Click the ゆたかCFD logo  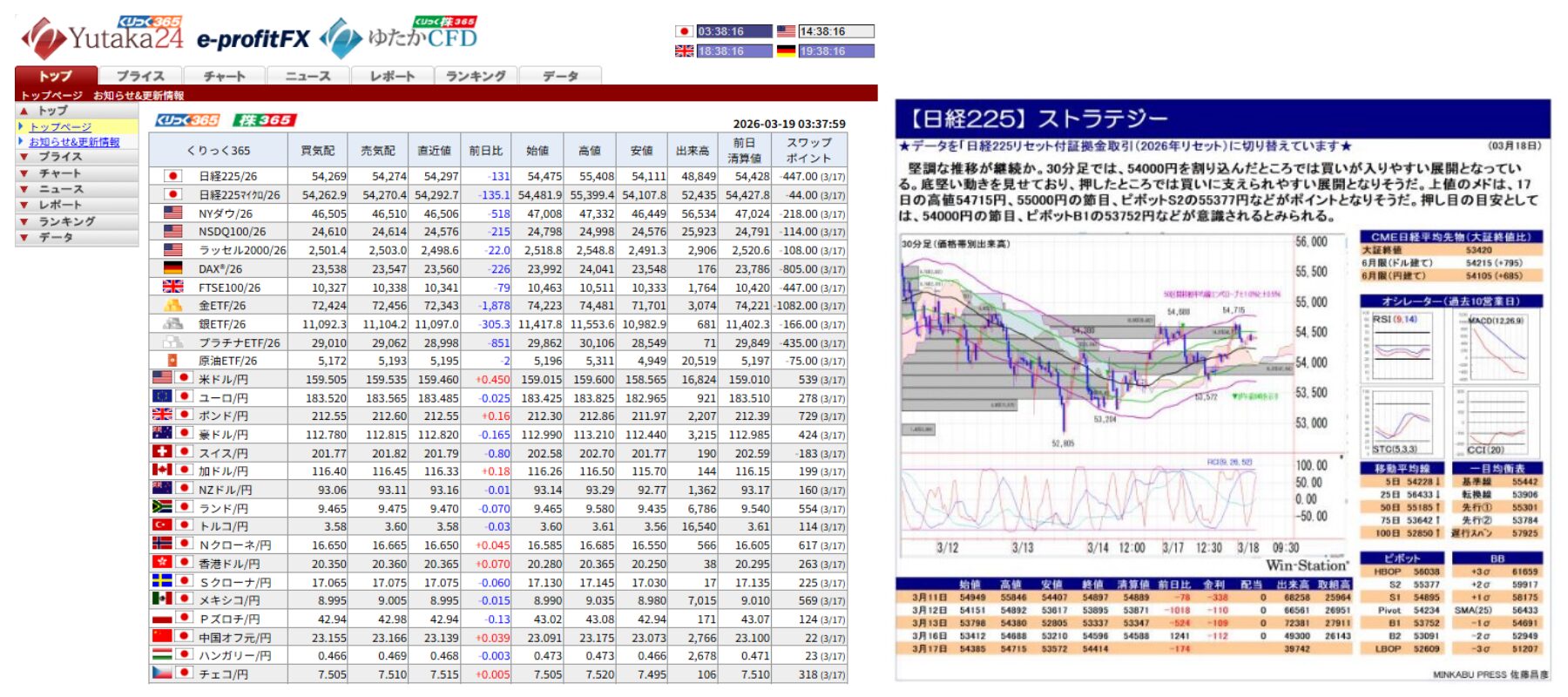click(402, 37)
